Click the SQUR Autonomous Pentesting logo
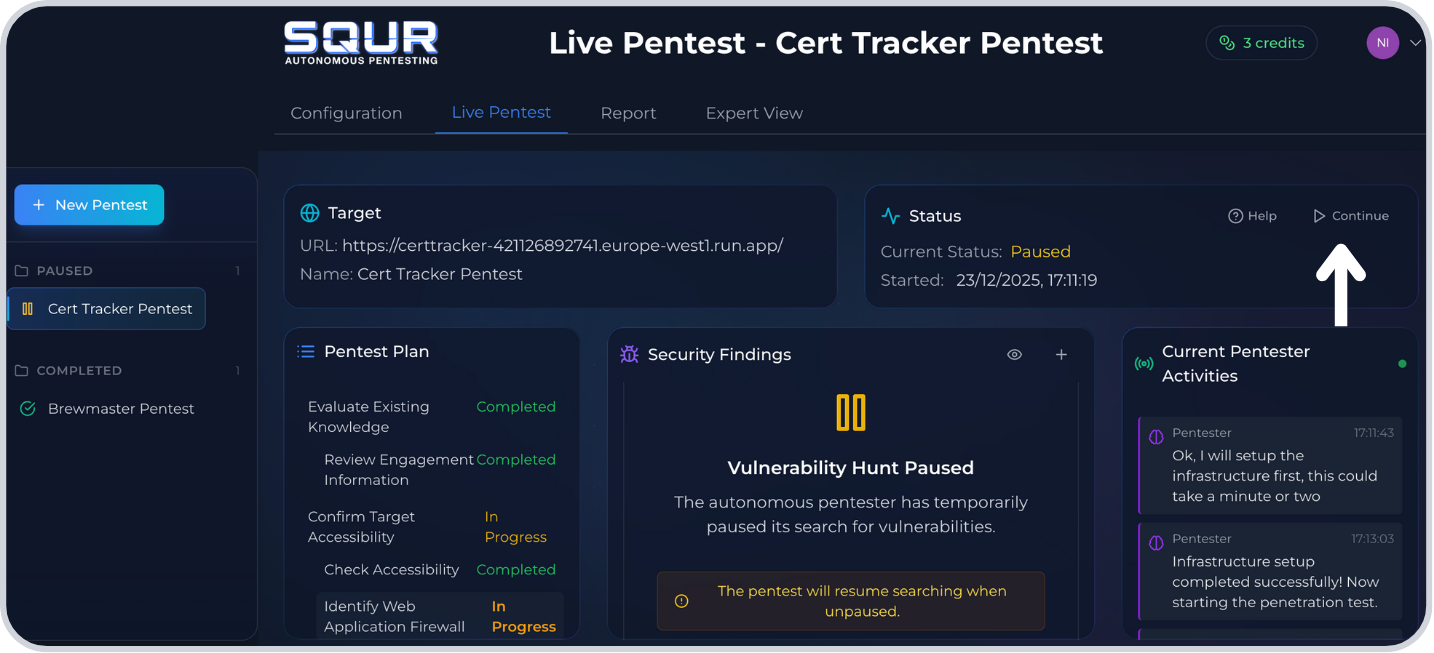The width and height of the screenshot is (1434, 653). tap(361, 43)
